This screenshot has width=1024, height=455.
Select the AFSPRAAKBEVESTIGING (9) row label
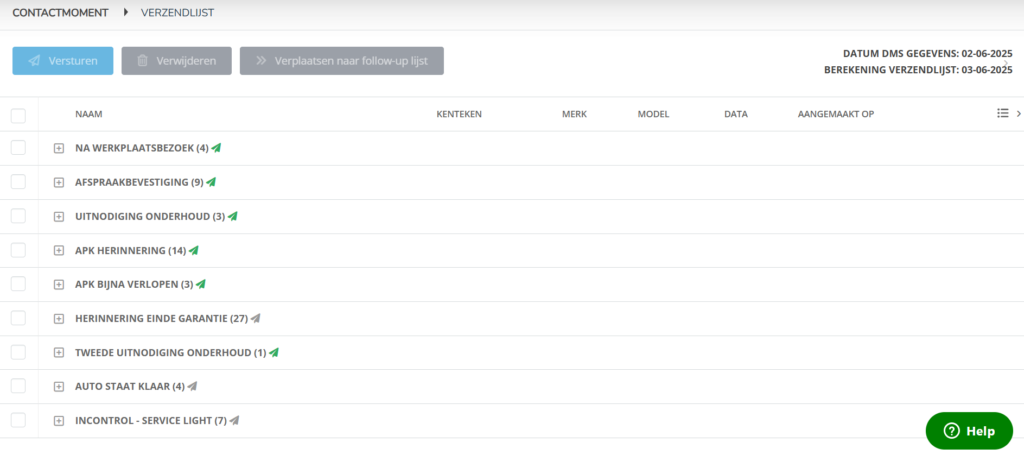pyautogui.click(x=139, y=182)
